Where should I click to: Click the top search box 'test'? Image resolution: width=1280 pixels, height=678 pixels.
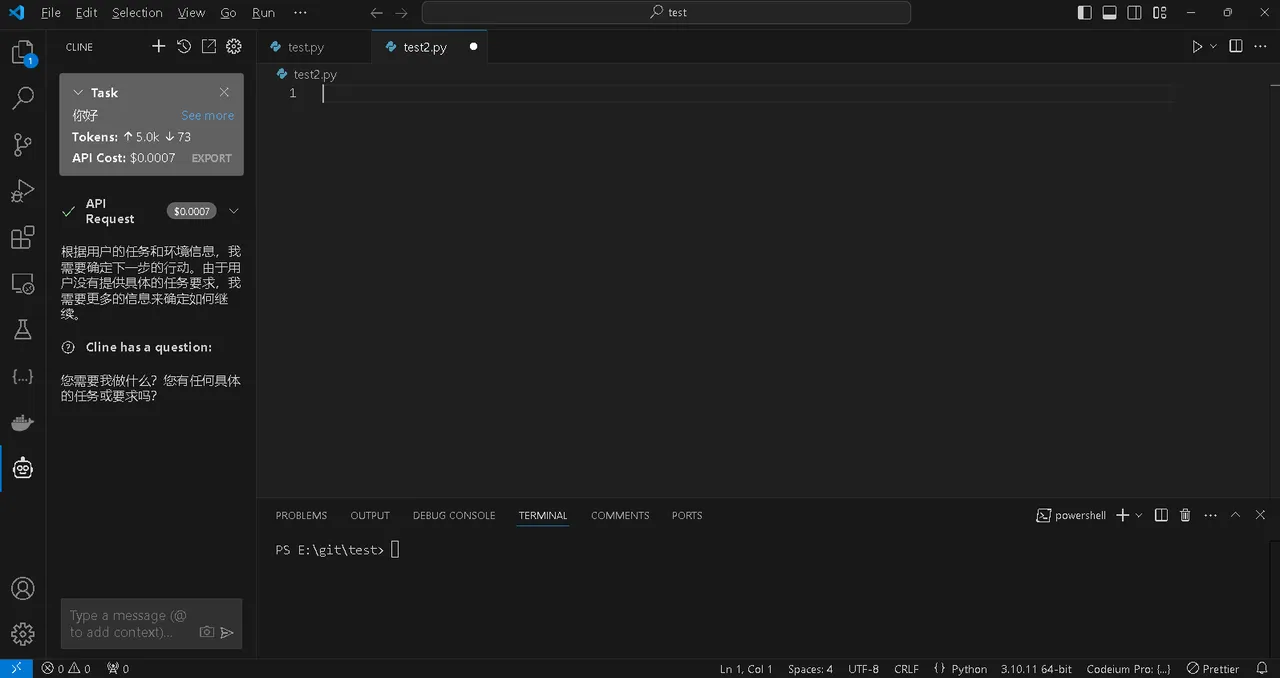(x=666, y=13)
